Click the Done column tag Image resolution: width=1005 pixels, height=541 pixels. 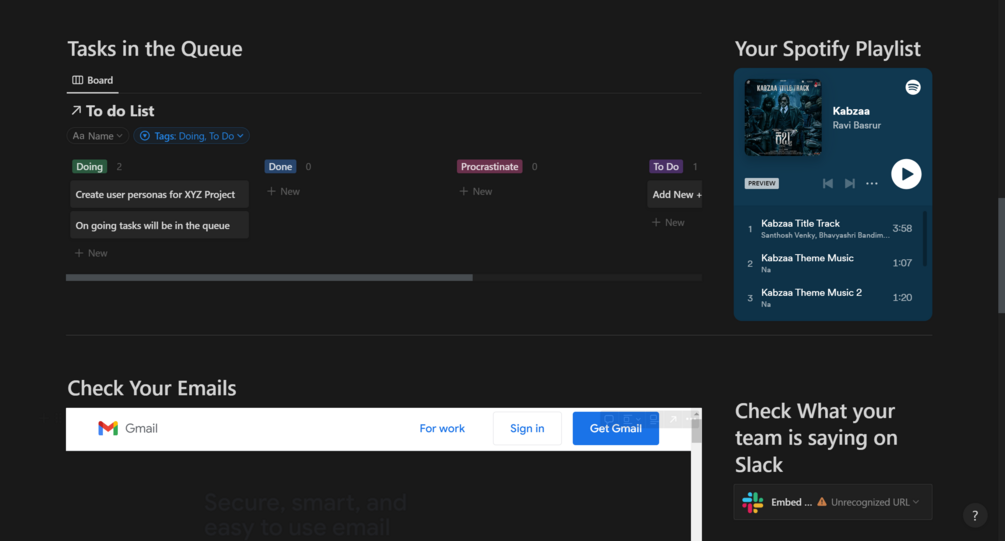pyautogui.click(x=280, y=167)
